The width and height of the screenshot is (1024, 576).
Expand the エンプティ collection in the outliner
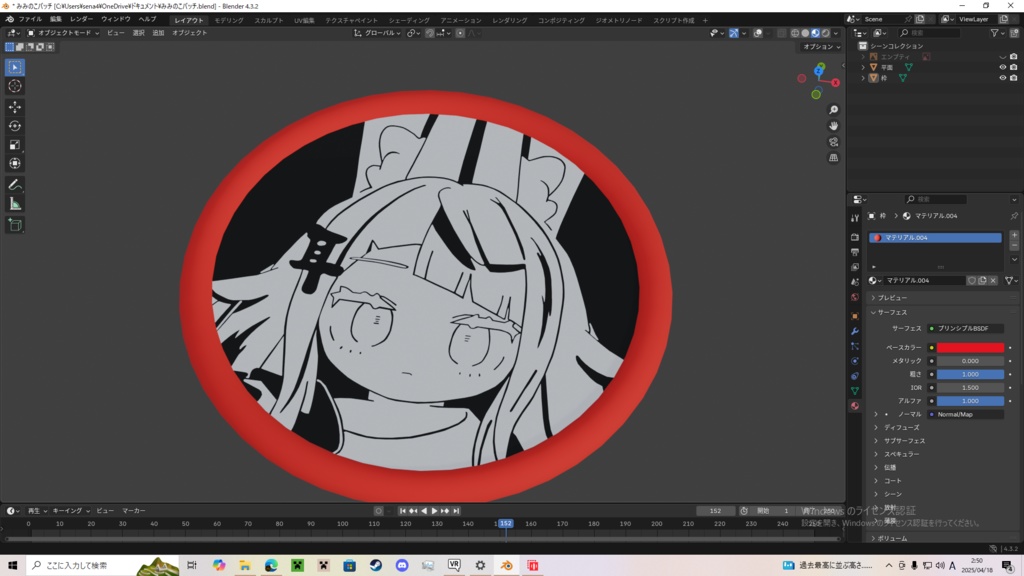pyautogui.click(x=863, y=57)
